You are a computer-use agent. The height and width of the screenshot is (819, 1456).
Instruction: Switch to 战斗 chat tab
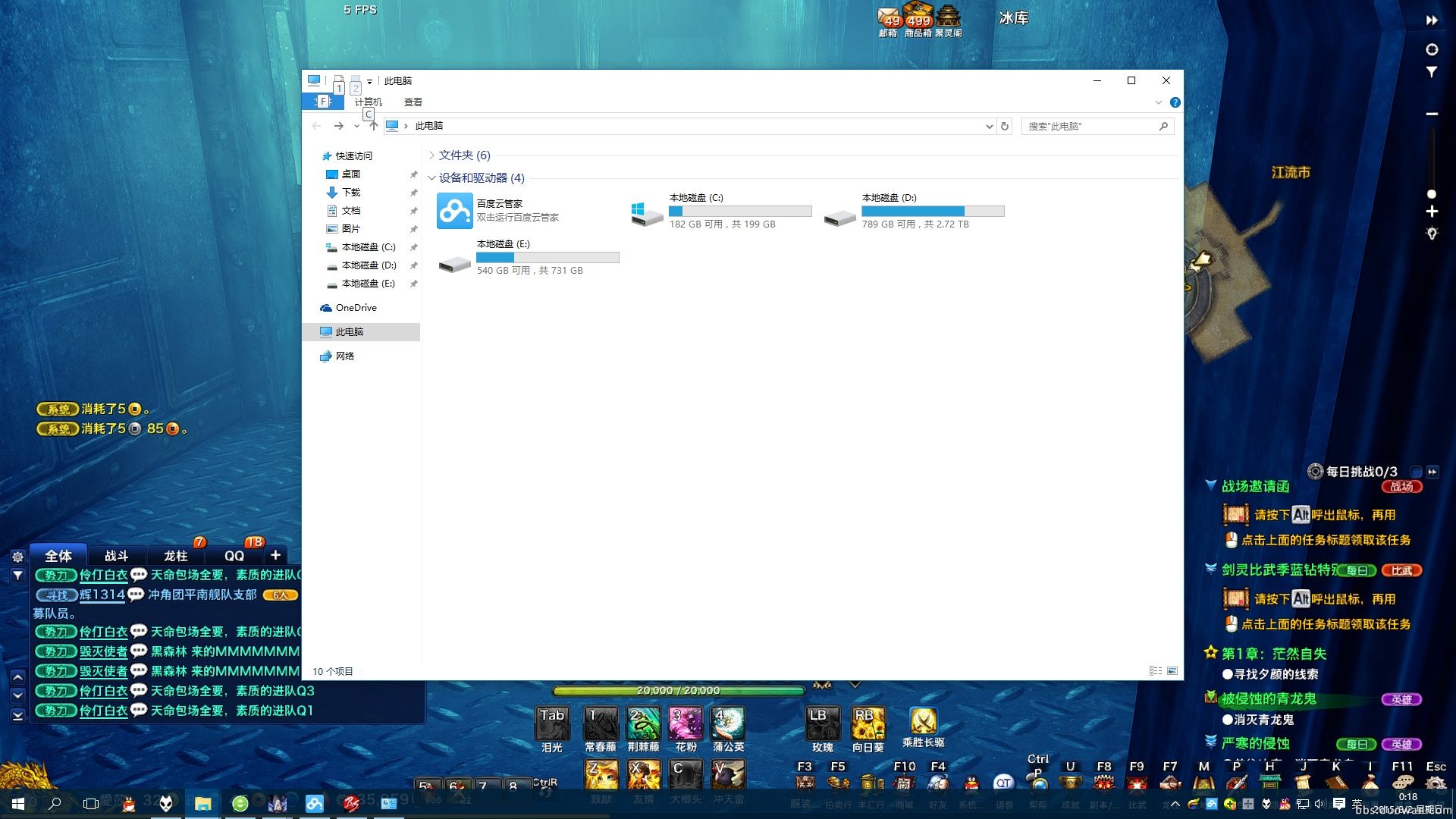click(117, 556)
